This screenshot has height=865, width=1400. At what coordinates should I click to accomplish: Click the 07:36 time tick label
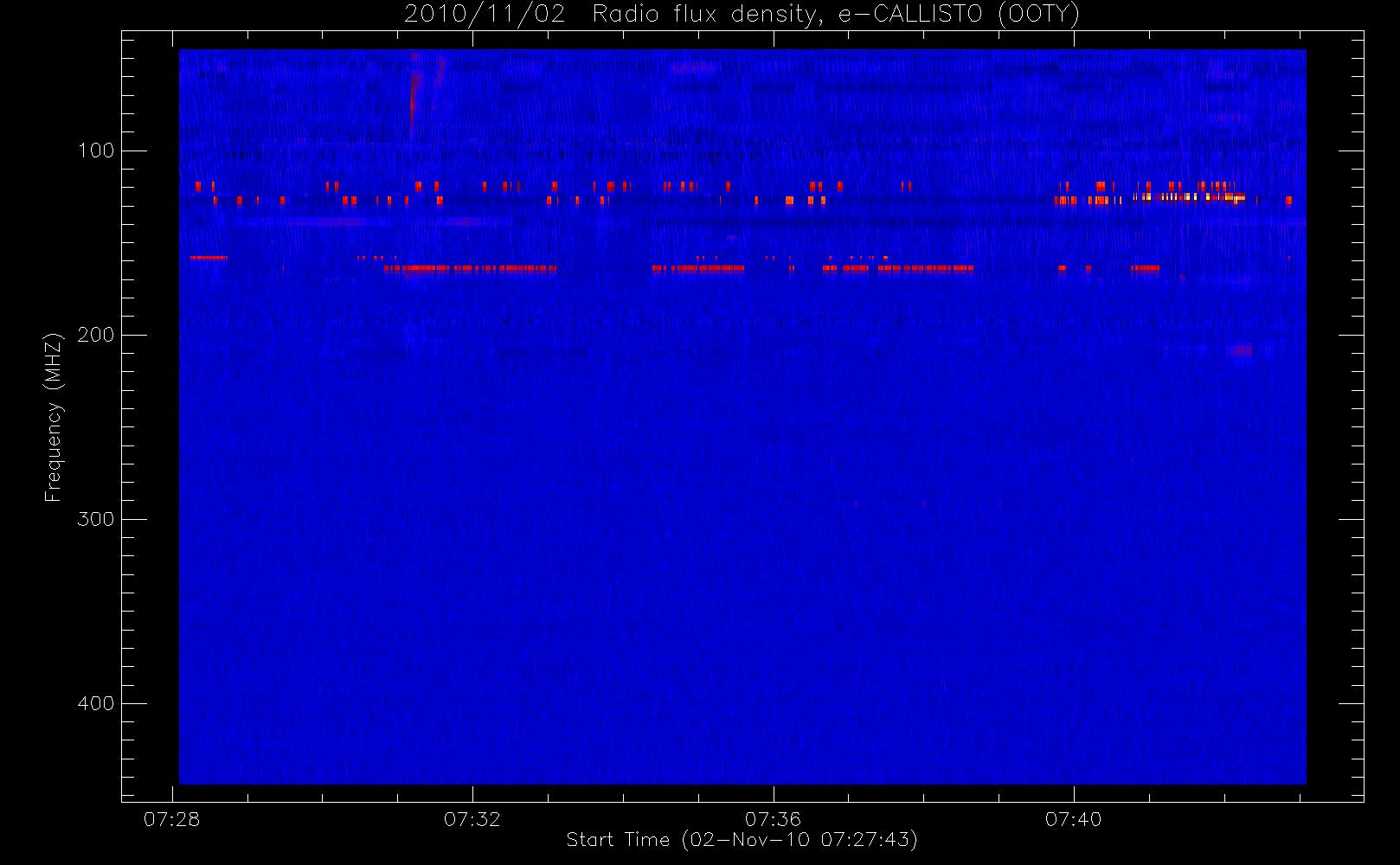(773, 819)
